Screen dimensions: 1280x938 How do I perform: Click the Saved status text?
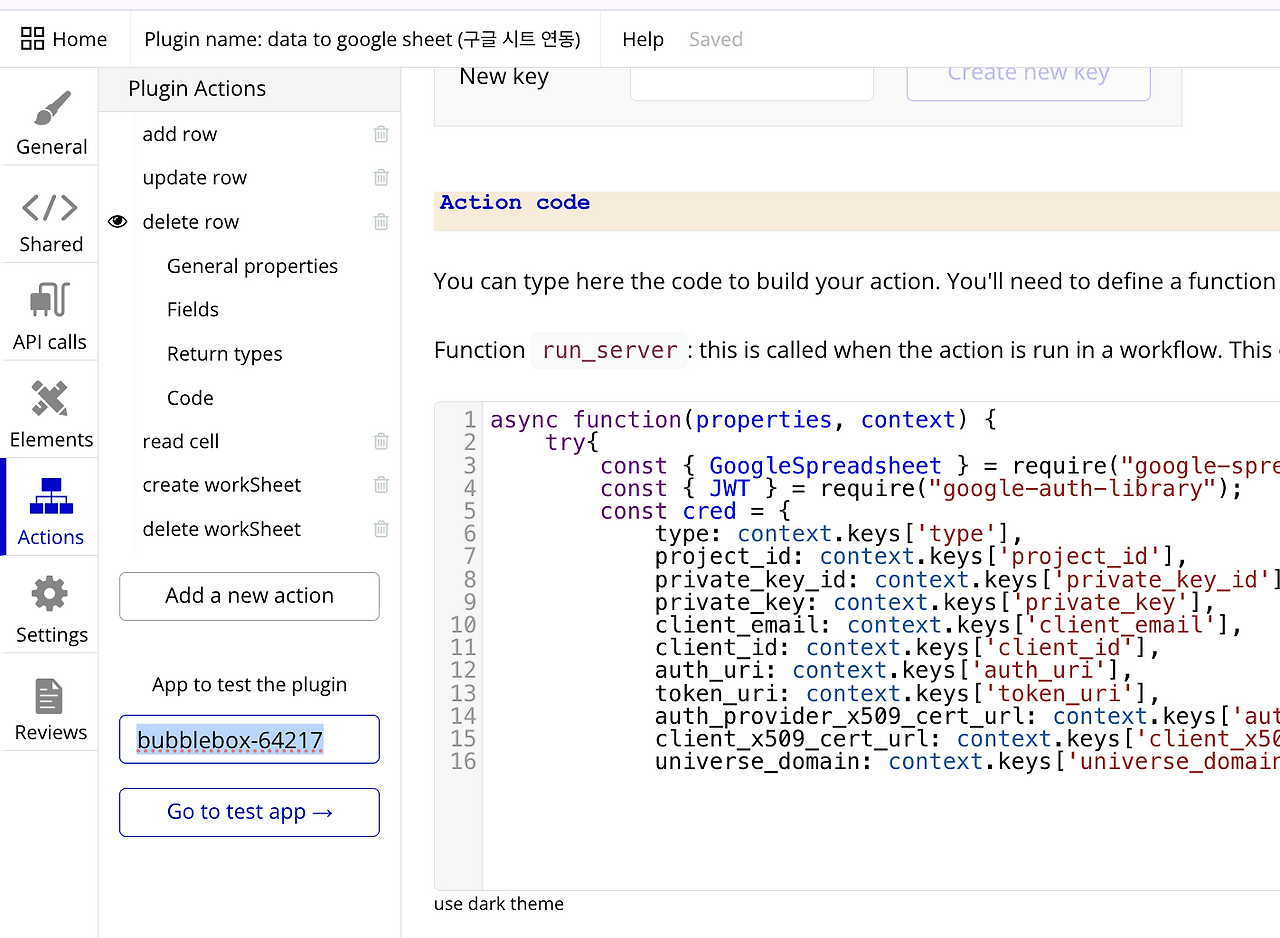pos(716,39)
